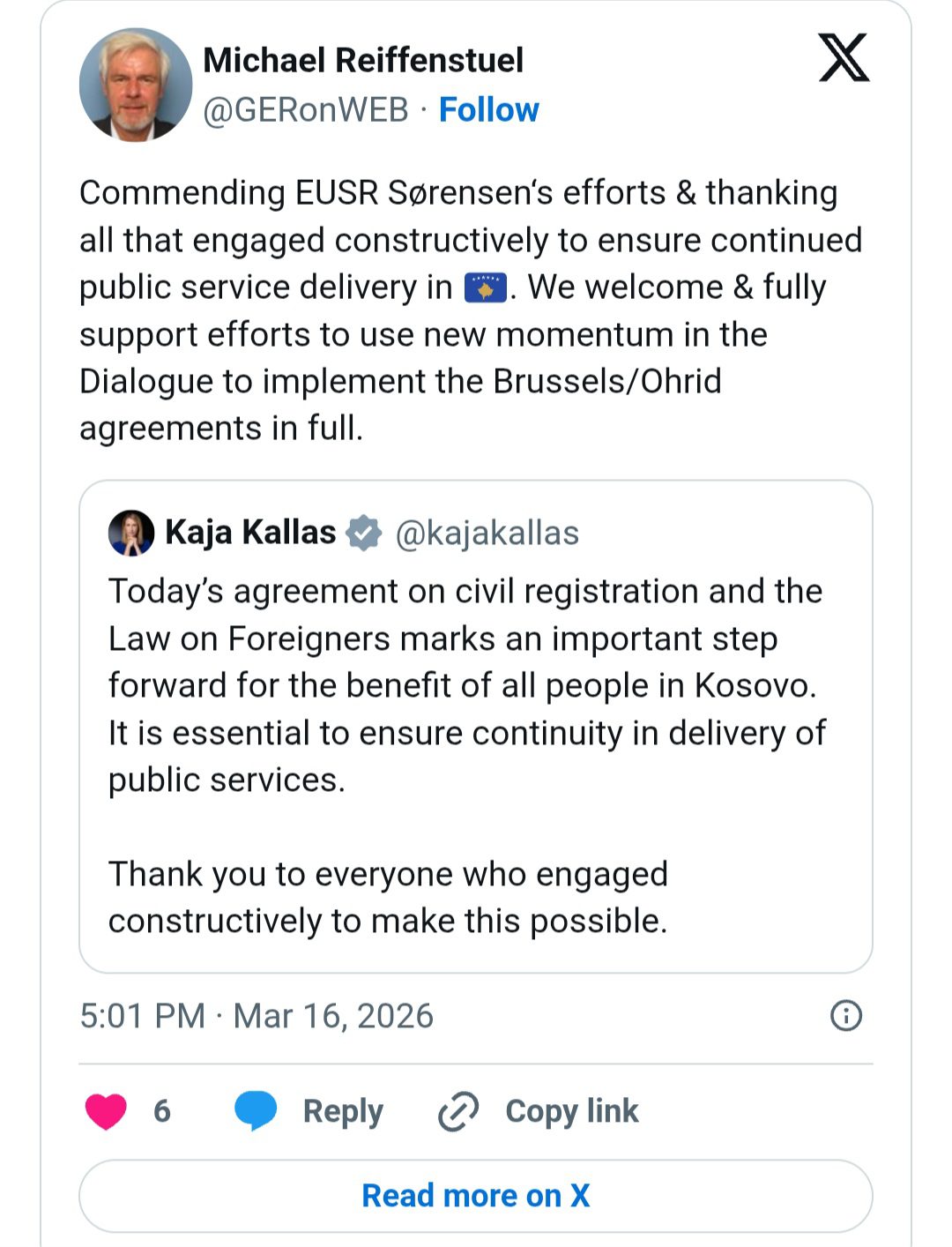Click the blue reply bubble icon
Screen dimensions: 952x1247
tap(256, 1110)
